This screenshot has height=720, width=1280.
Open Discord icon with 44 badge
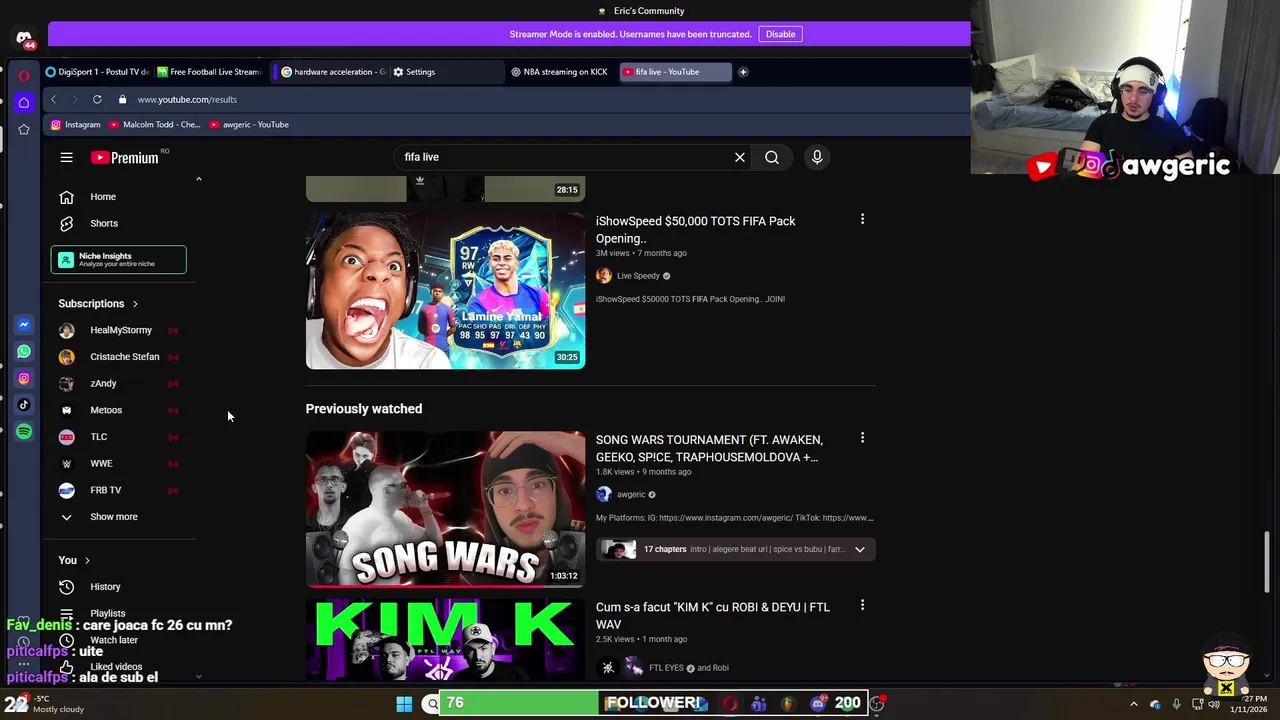(x=25, y=39)
